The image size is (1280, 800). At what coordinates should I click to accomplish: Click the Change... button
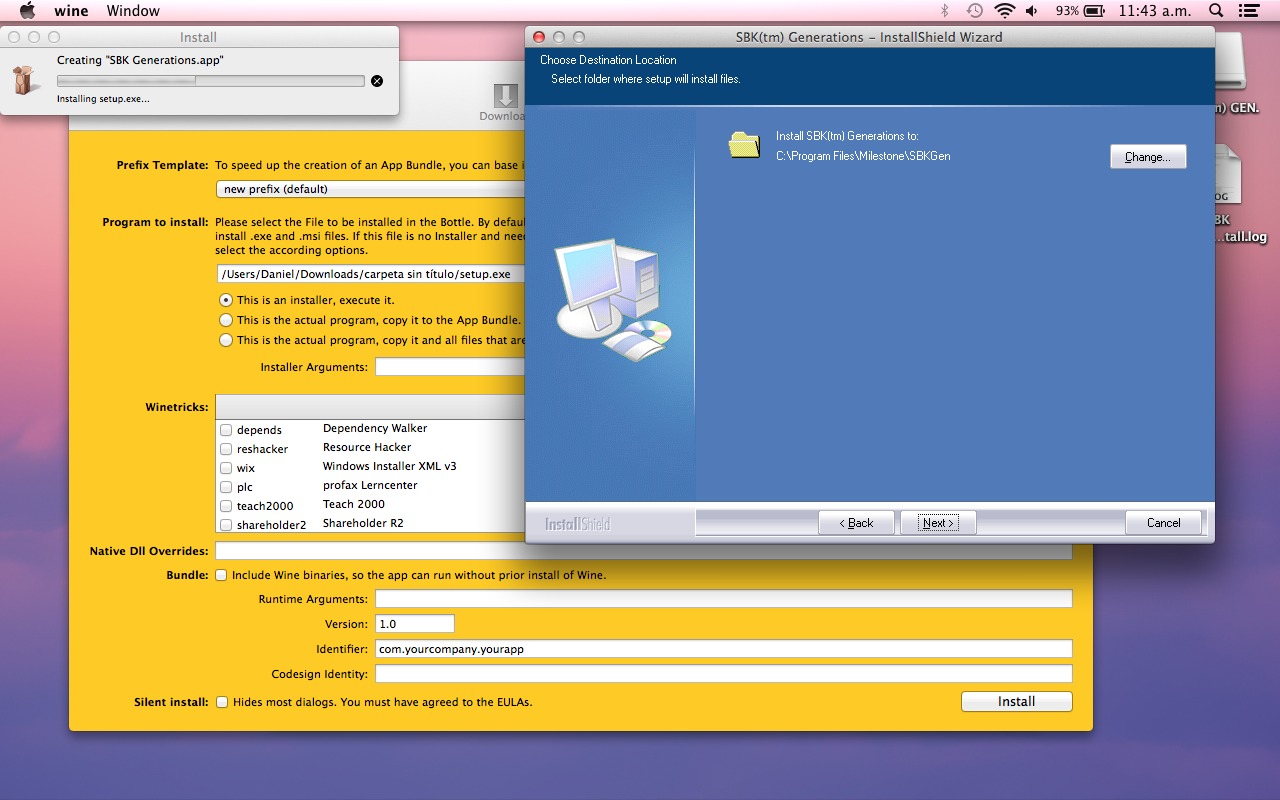click(x=1148, y=157)
